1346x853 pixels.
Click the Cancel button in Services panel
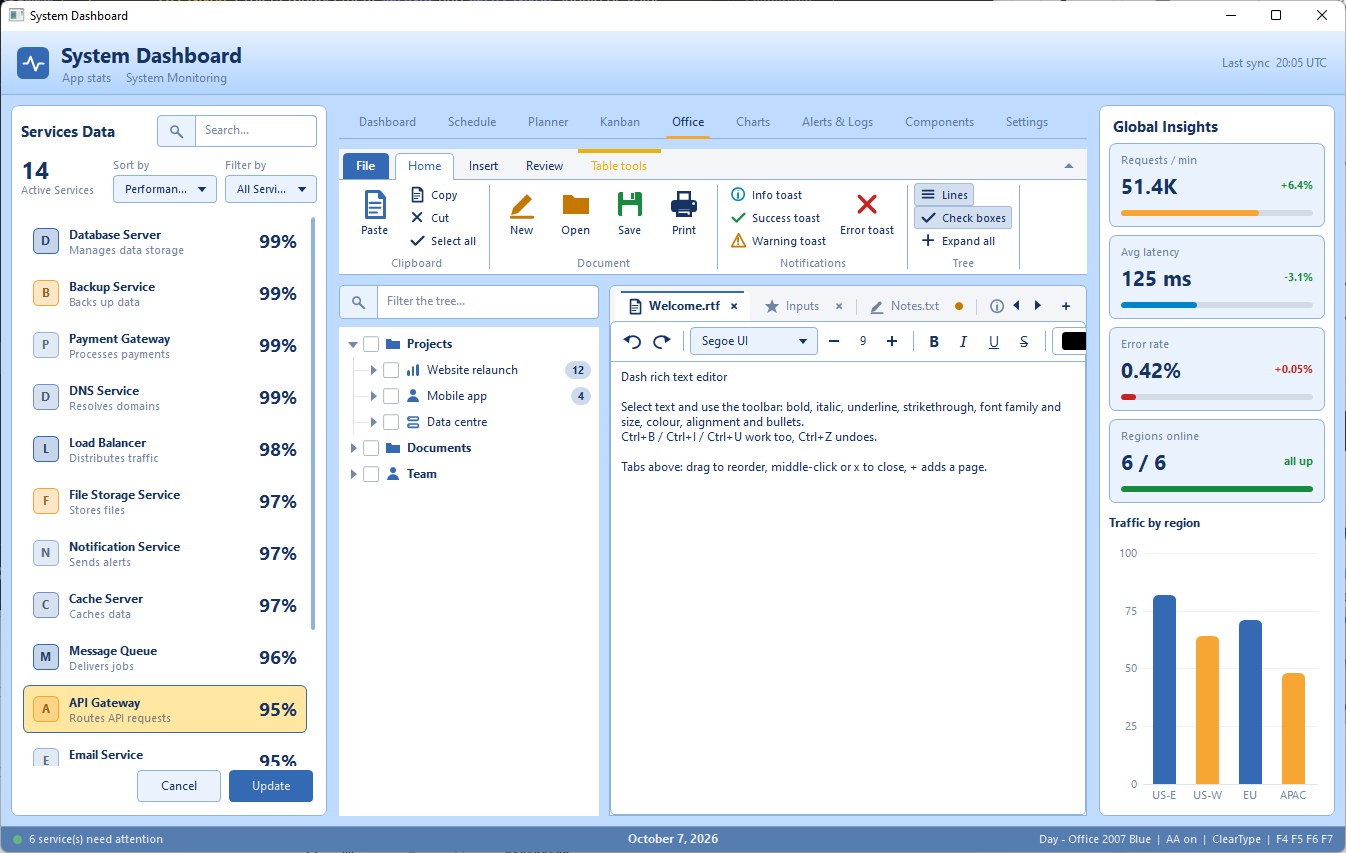pos(179,786)
